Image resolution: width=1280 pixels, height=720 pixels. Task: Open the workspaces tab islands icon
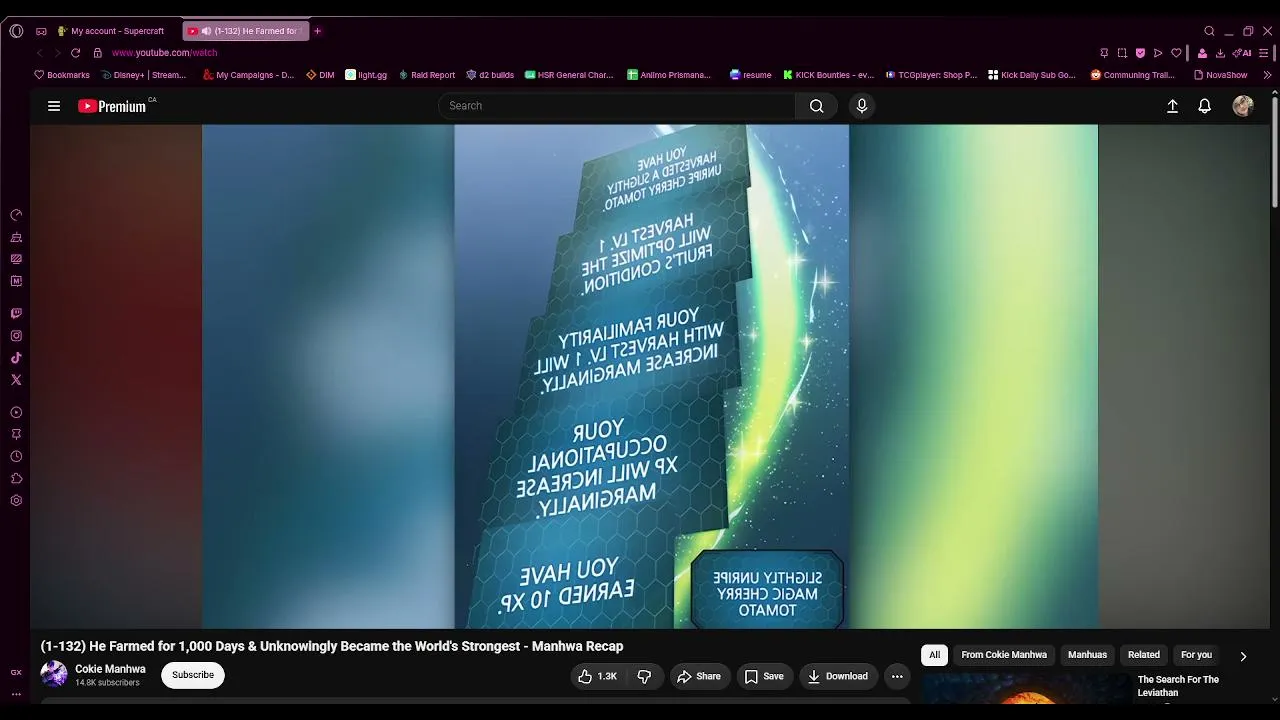tap(41, 31)
